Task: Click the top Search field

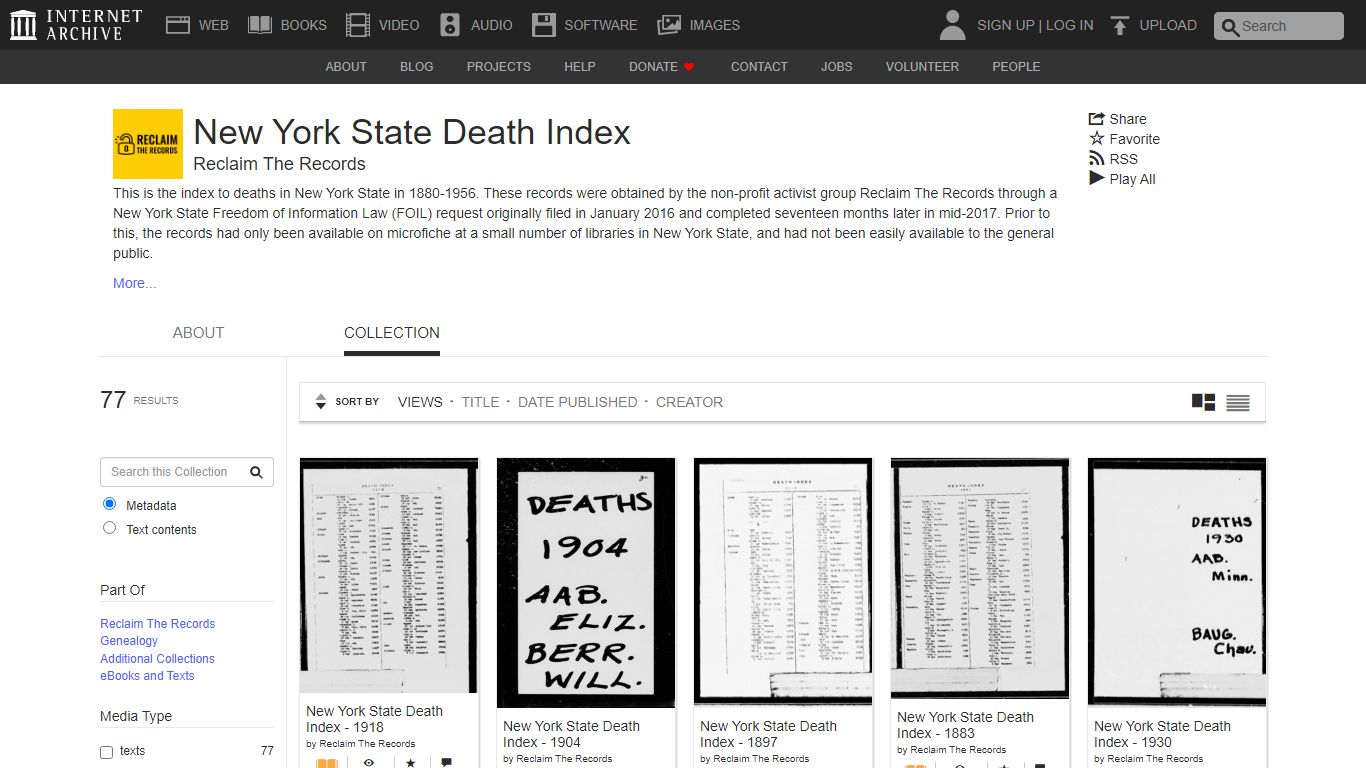Action: [x=1279, y=26]
